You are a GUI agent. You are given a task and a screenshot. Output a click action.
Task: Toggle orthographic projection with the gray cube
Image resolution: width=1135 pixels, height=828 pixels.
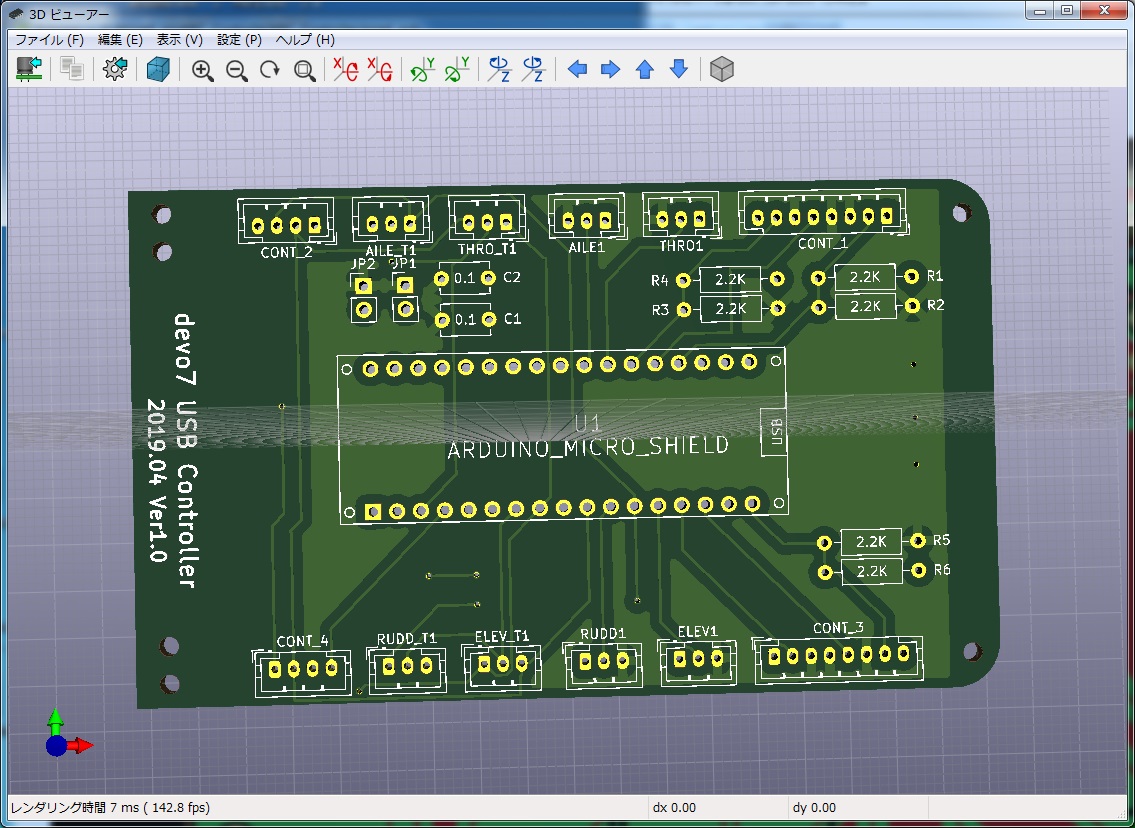(721, 69)
